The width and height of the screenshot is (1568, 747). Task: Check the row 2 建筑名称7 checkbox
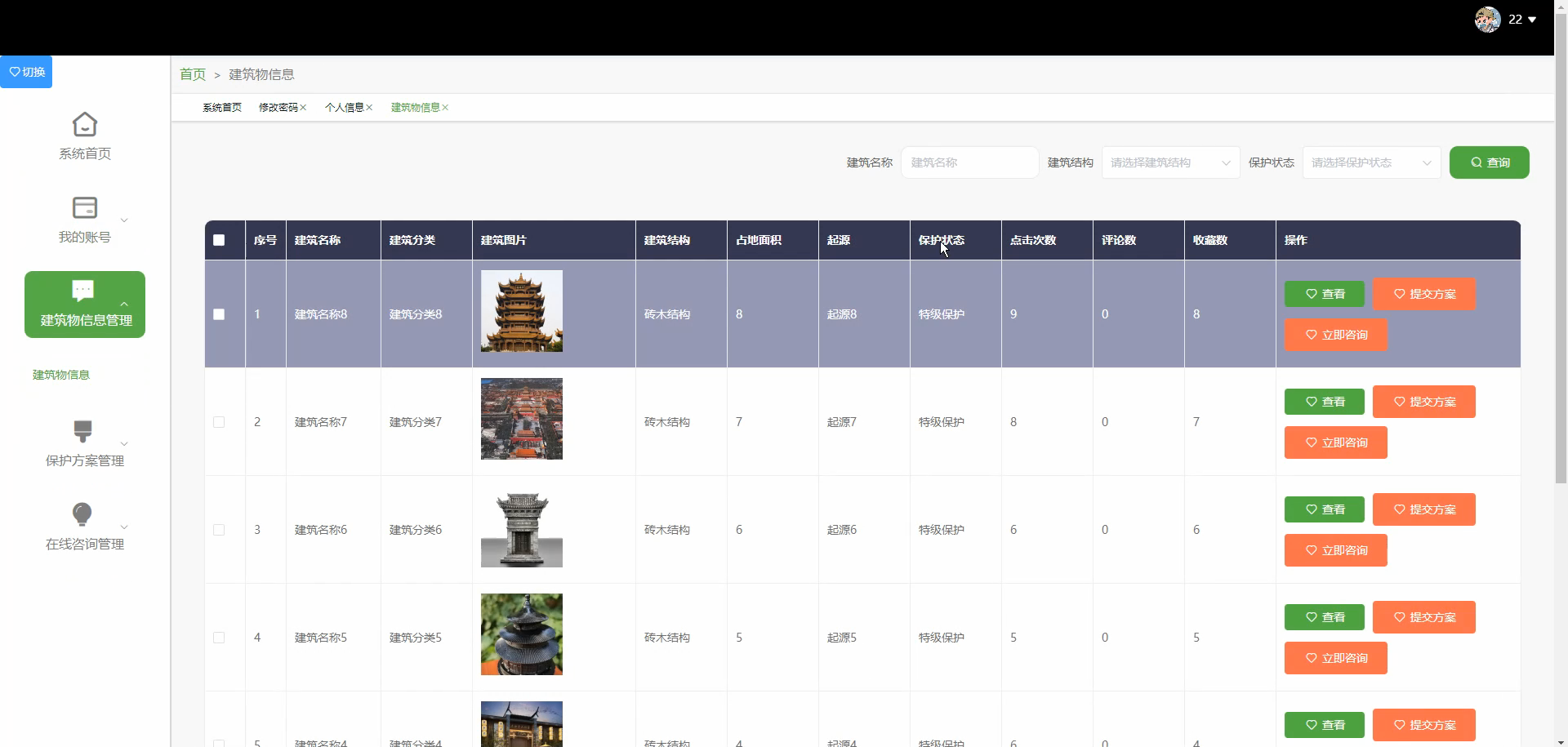219,422
